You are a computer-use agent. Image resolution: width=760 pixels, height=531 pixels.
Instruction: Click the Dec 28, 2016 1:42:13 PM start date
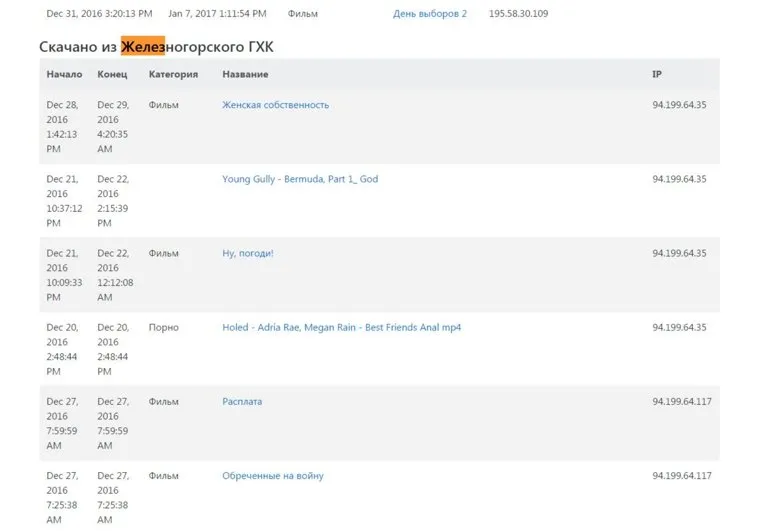coord(63,127)
